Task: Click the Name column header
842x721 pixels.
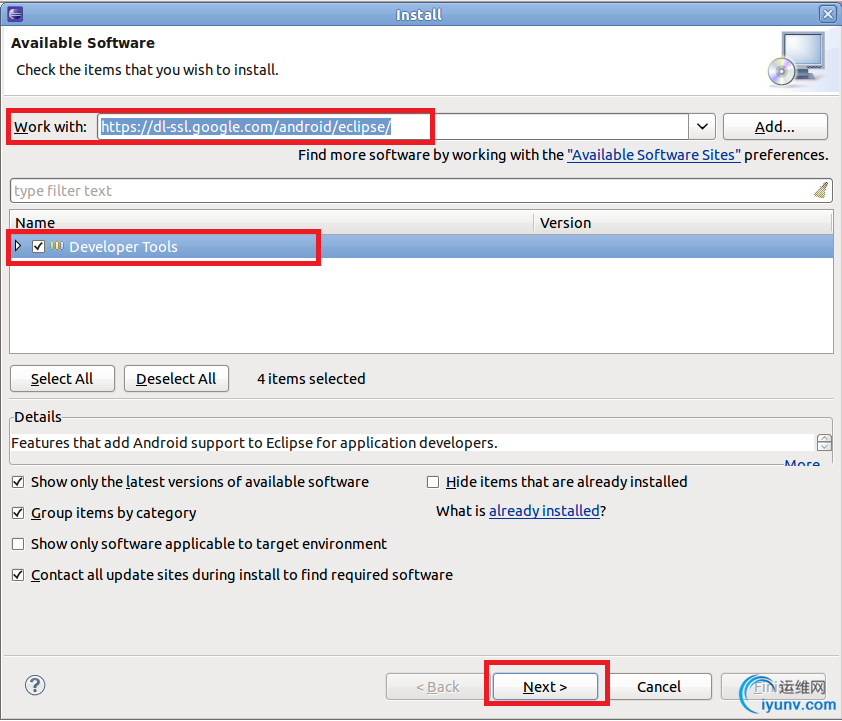Action: click(272, 223)
